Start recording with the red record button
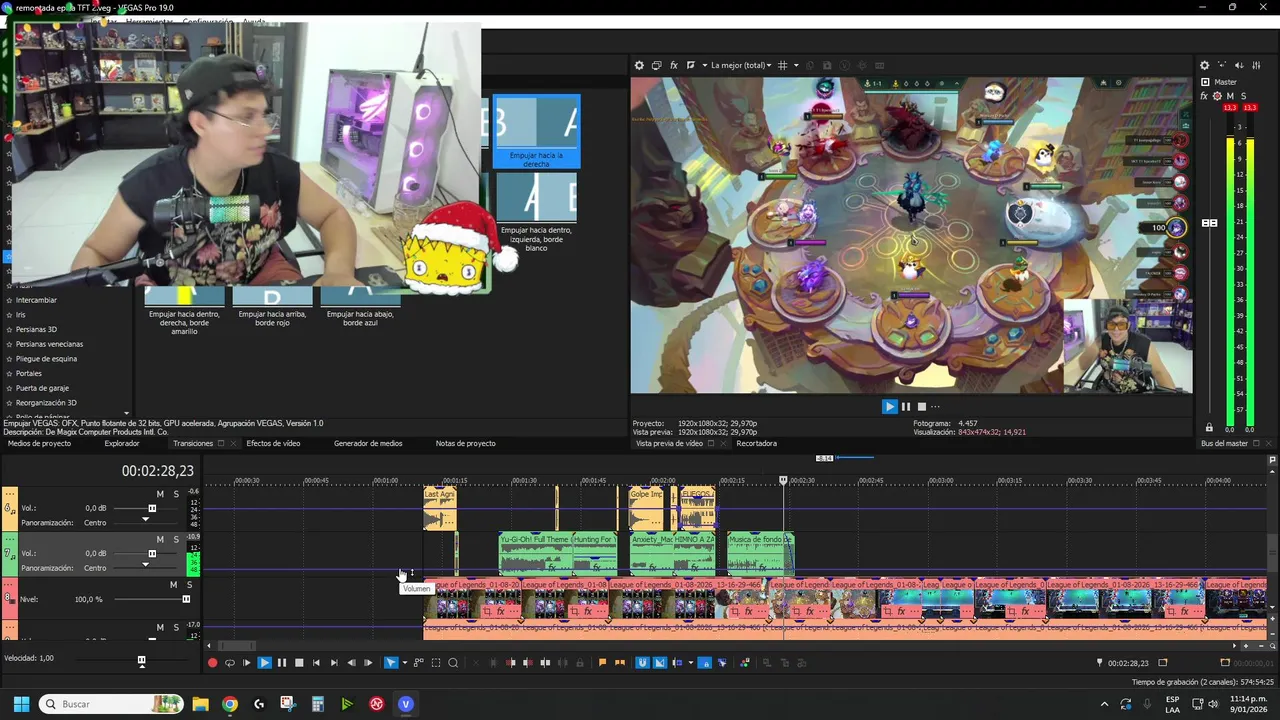Viewport: 1280px width, 720px height. point(212,662)
